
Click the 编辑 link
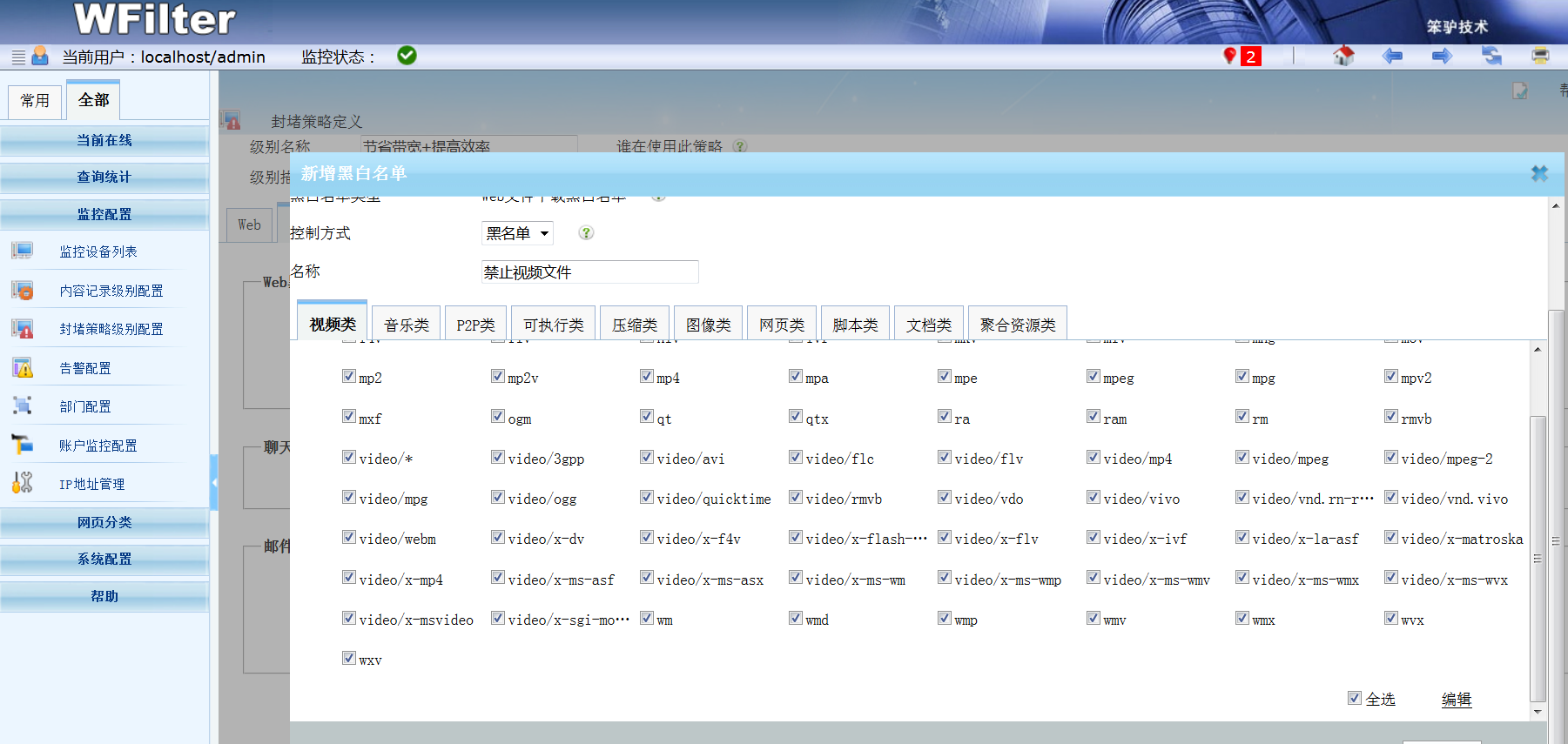[x=1456, y=700]
